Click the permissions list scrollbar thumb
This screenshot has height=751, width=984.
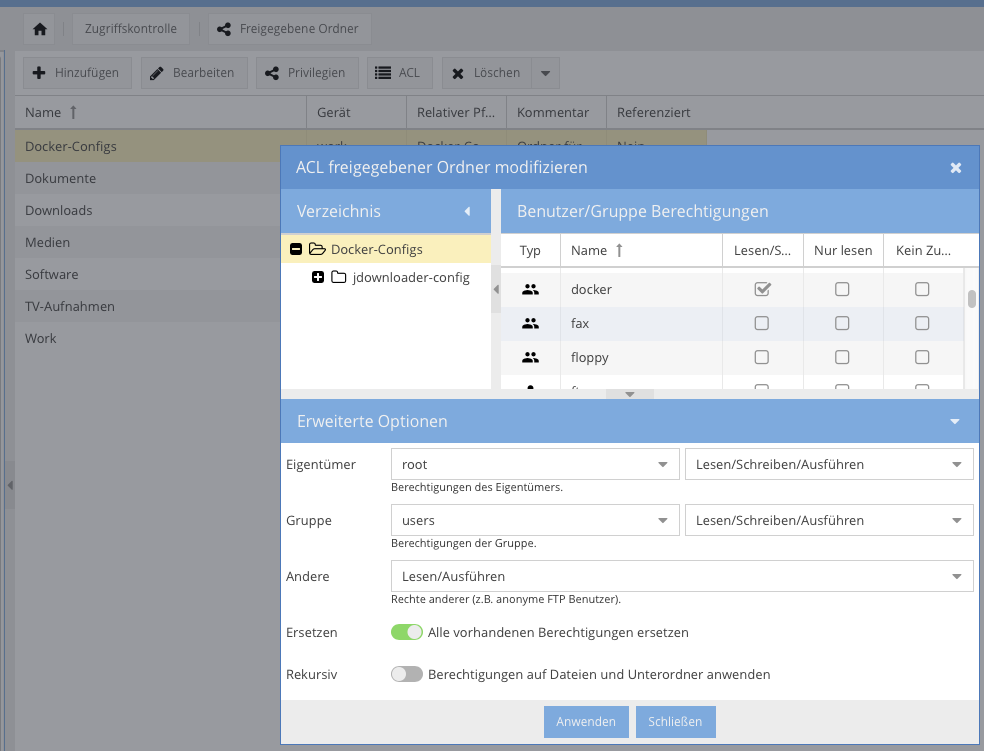[x=971, y=299]
